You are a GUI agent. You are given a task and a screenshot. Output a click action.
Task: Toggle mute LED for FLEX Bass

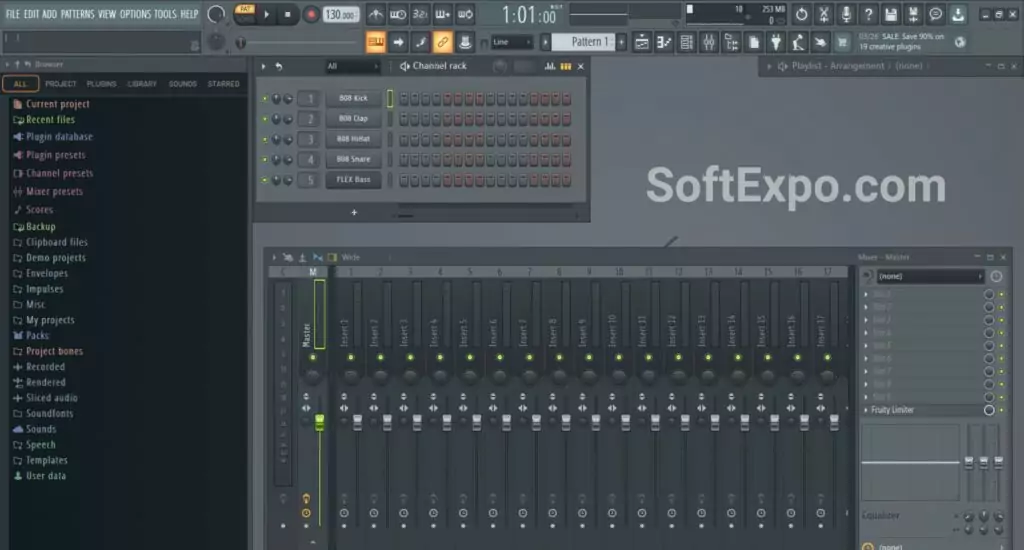point(264,180)
